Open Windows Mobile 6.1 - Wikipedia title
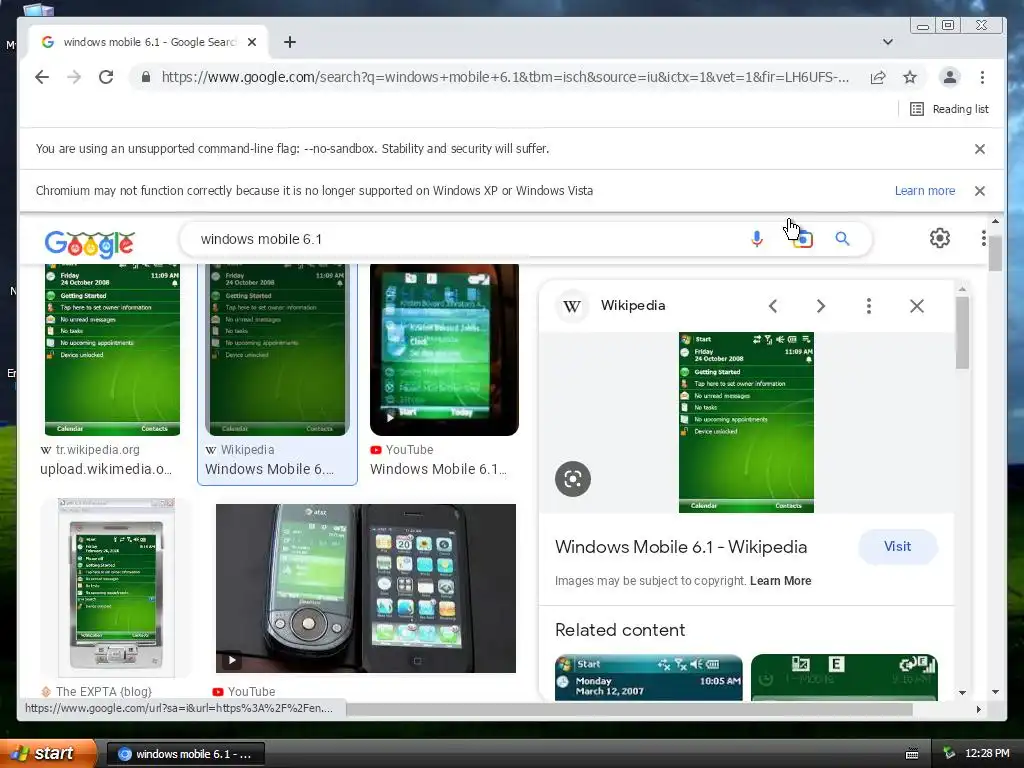Viewport: 1024px width, 768px height. click(681, 547)
